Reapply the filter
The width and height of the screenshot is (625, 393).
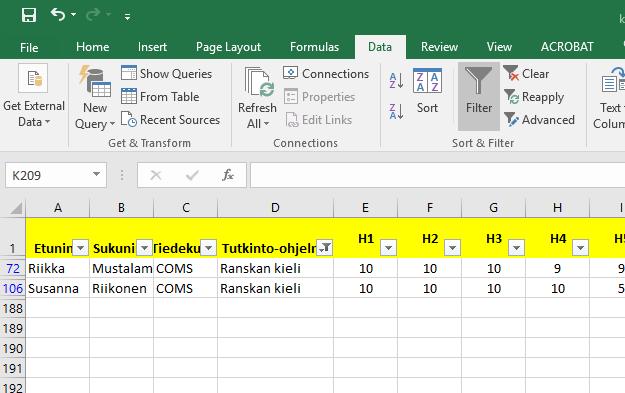534,97
